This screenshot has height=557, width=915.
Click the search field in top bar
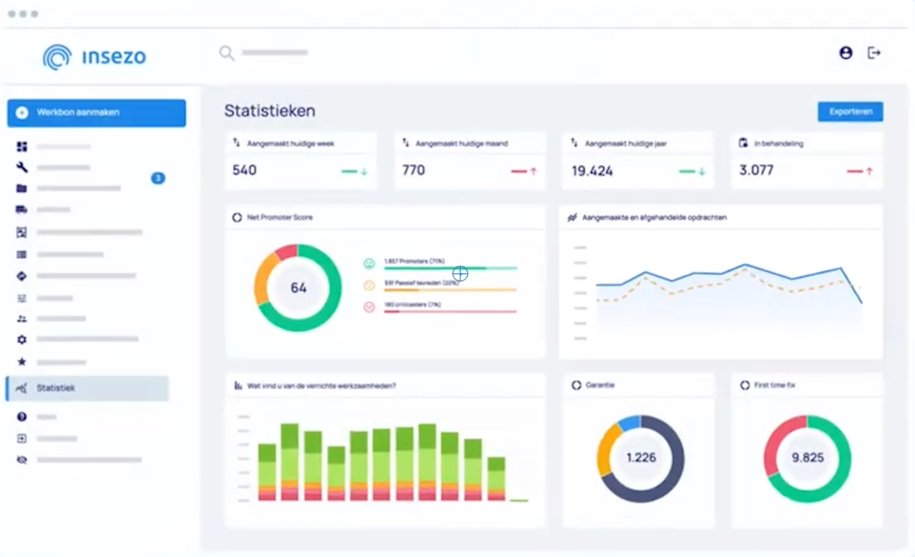click(x=270, y=53)
